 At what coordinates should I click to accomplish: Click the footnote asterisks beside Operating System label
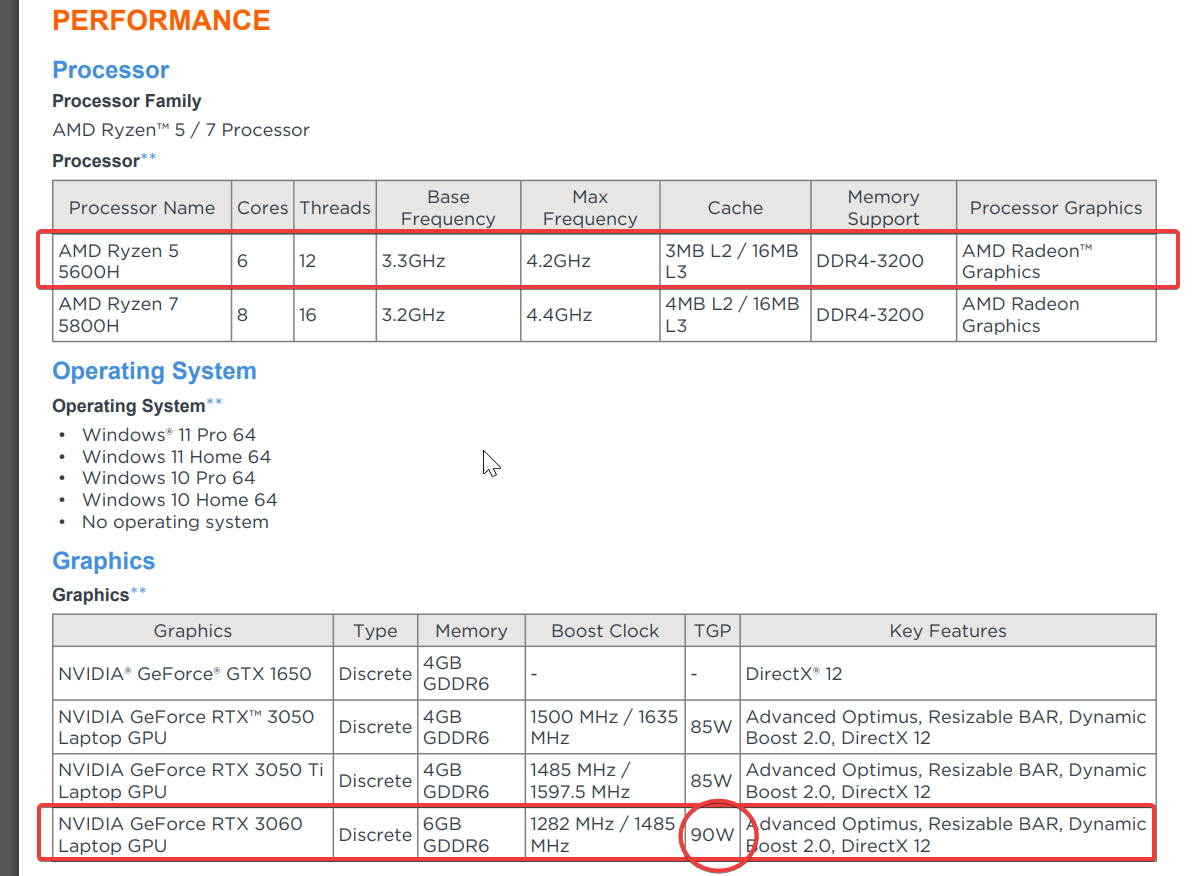pyautogui.click(x=214, y=403)
